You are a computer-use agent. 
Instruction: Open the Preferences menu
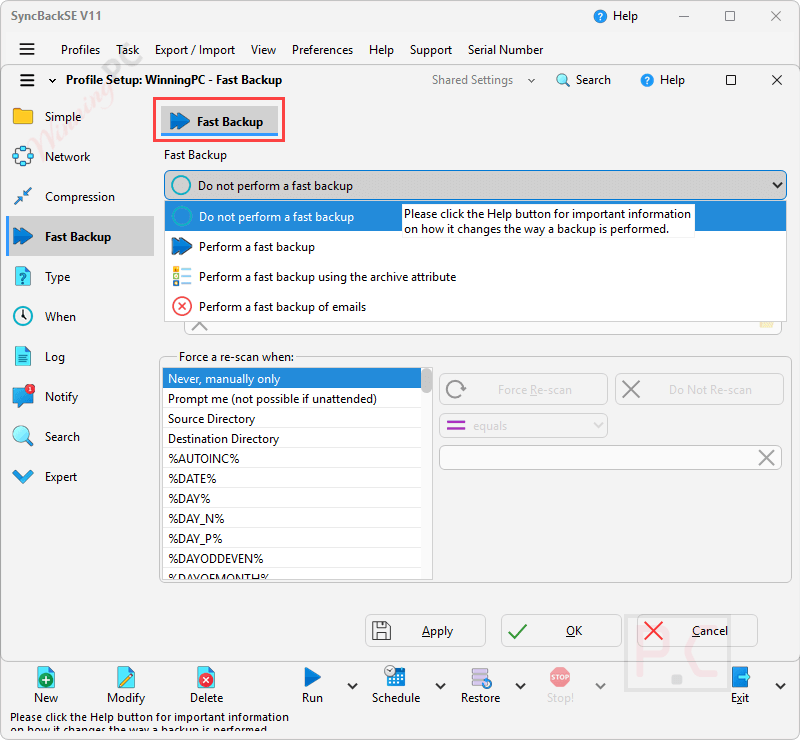click(322, 50)
